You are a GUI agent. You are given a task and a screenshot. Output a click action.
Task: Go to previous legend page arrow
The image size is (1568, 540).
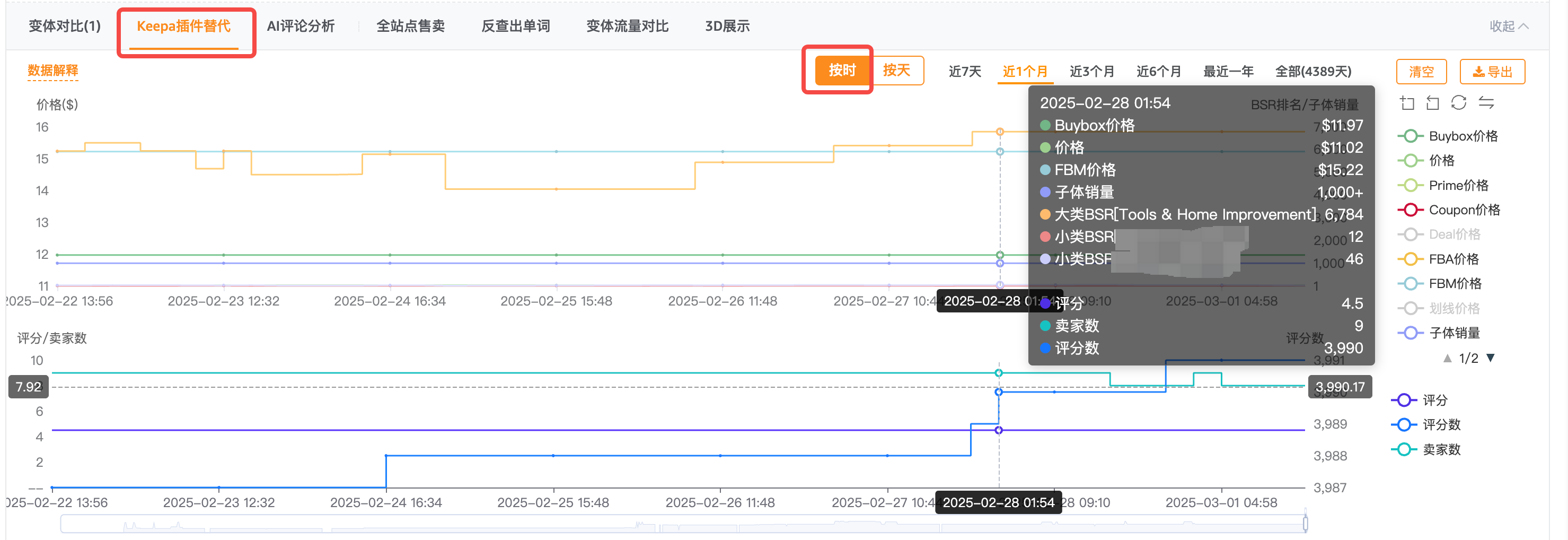point(1448,358)
